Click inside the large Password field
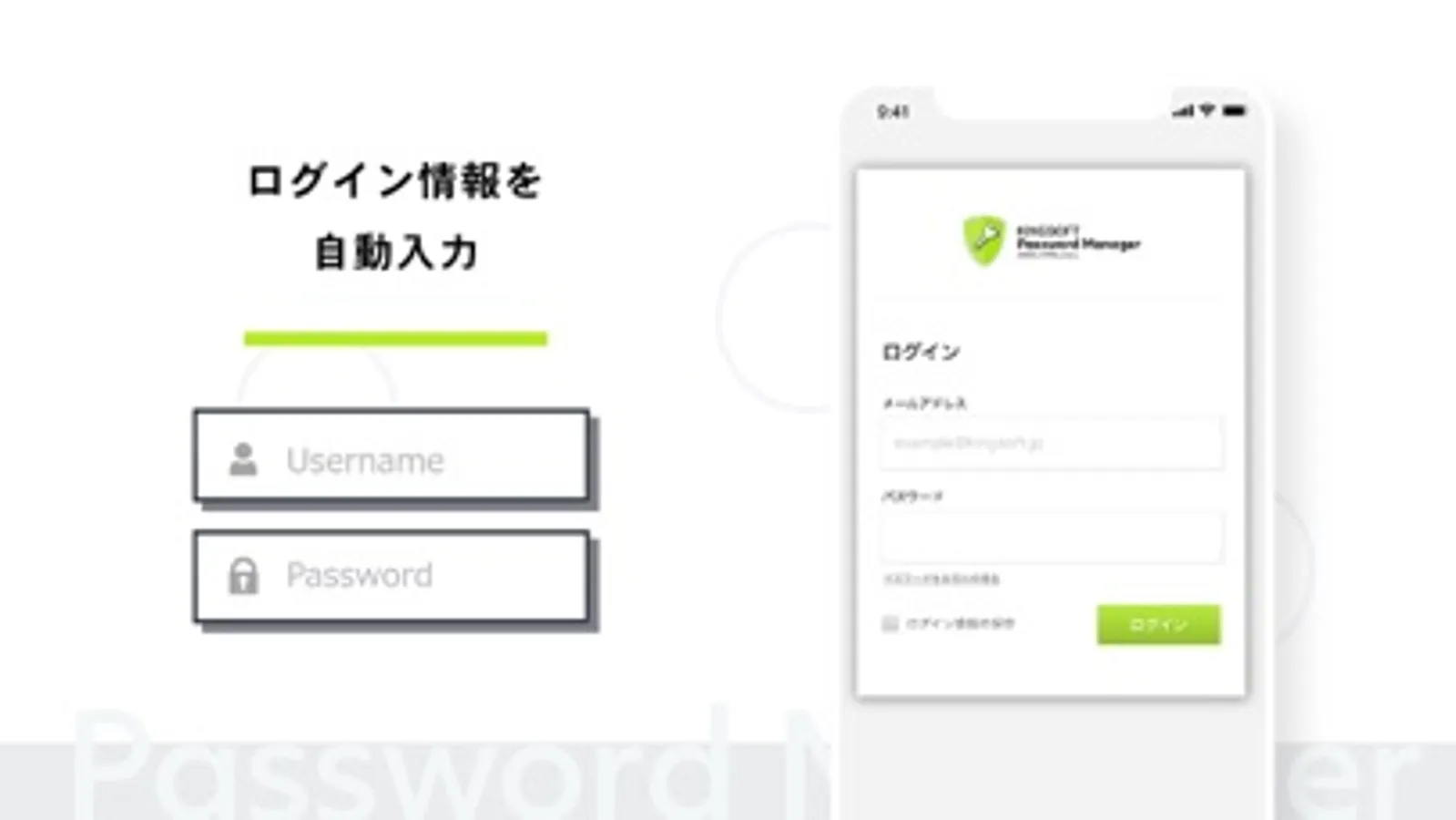 392,577
